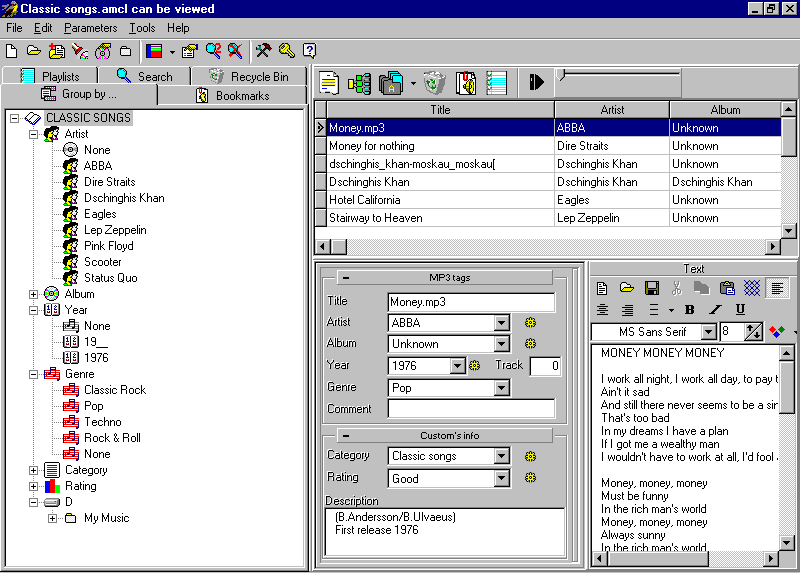Screen dimensions: 800x573
Task: Open the hammer and tools options icon
Action: tap(263, 51)
